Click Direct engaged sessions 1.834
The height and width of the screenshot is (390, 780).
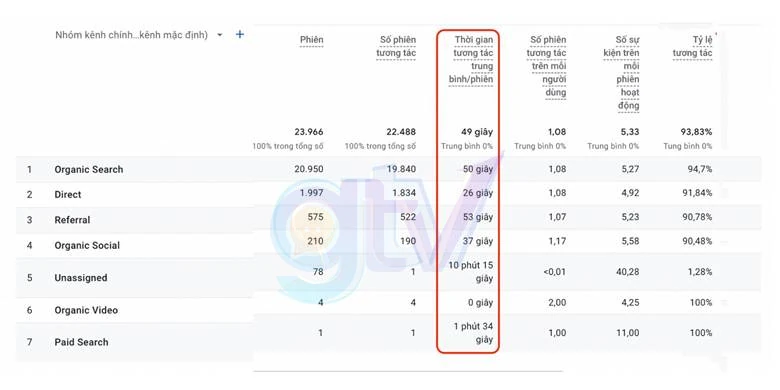tap(404, 193)
